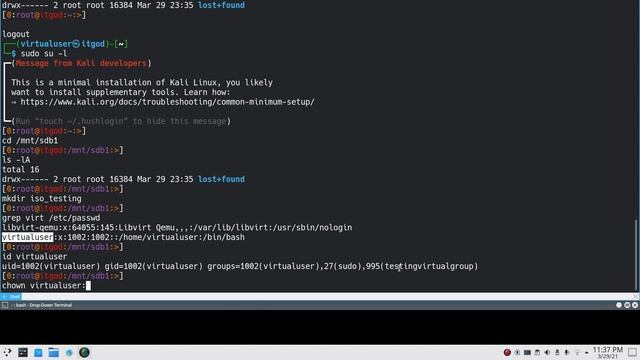Click the cd /mnt/sdb1 command text
Viewport: 640px width, 360px height.
(x=30, y=141)
